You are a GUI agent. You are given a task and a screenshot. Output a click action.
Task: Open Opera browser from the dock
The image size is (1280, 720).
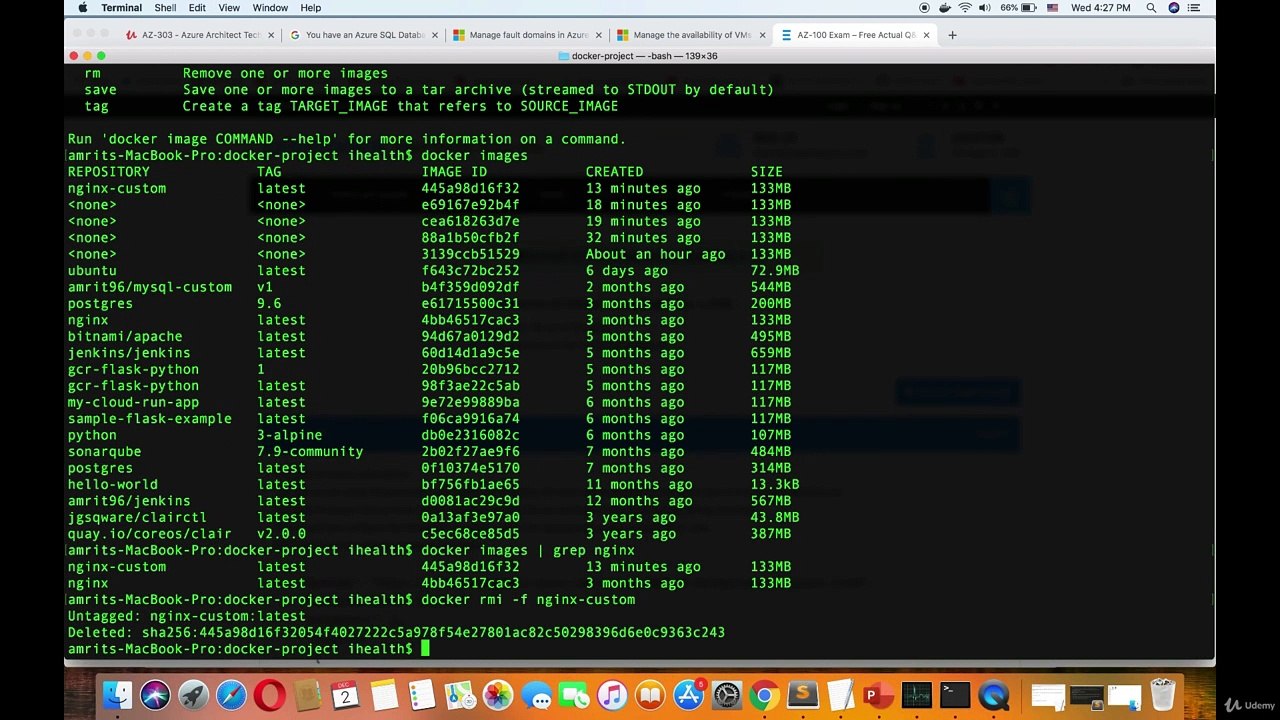(x=269, y=695)
